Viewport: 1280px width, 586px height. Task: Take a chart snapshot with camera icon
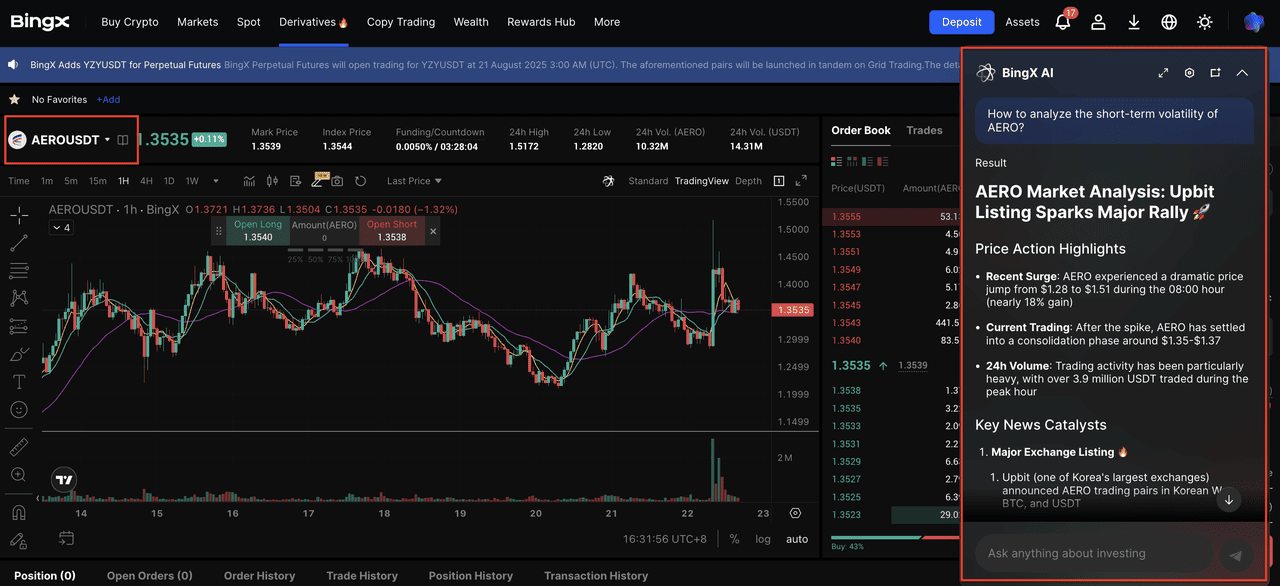pos(337,181)
